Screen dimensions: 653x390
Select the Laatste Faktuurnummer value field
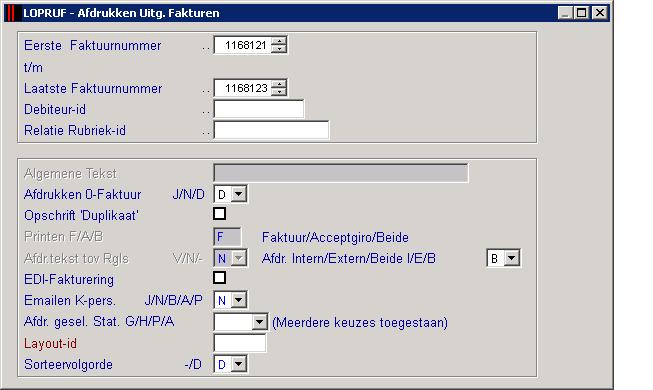(242, 88)
